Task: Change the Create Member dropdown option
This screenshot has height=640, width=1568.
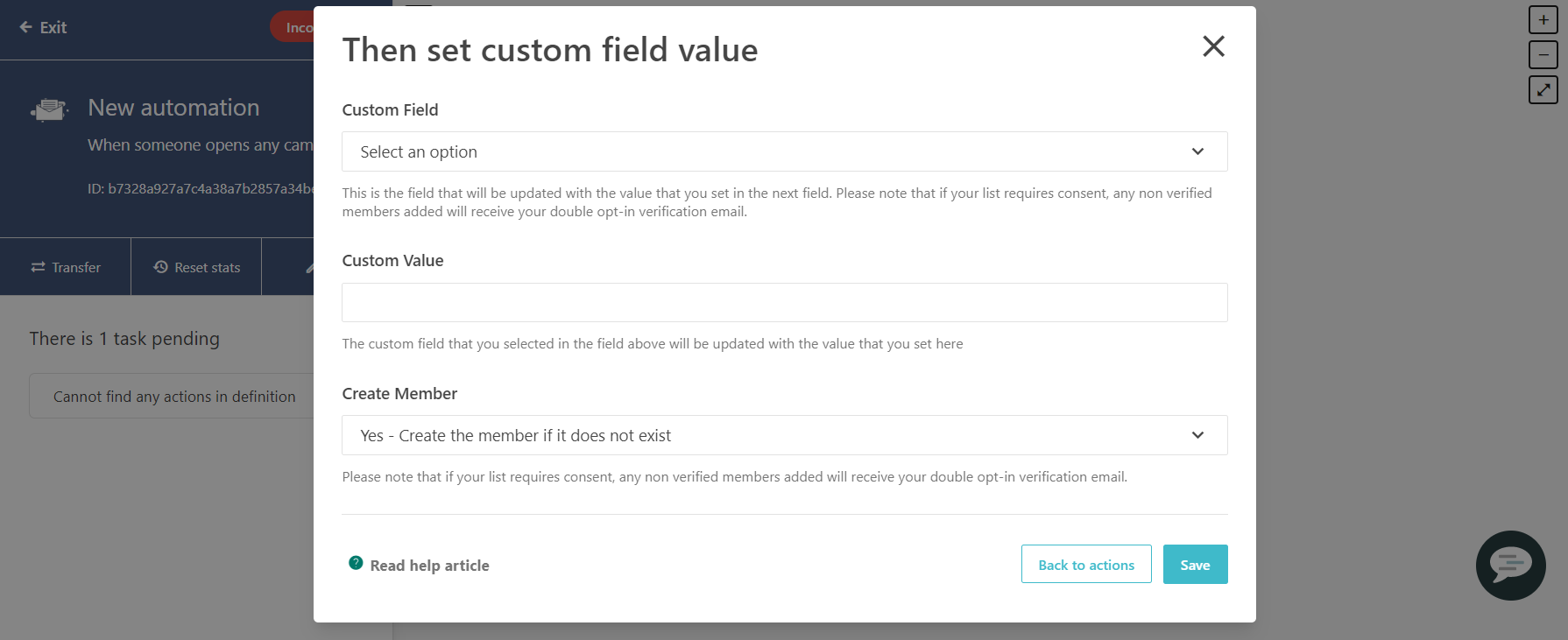Action: [x=784, y=435]
